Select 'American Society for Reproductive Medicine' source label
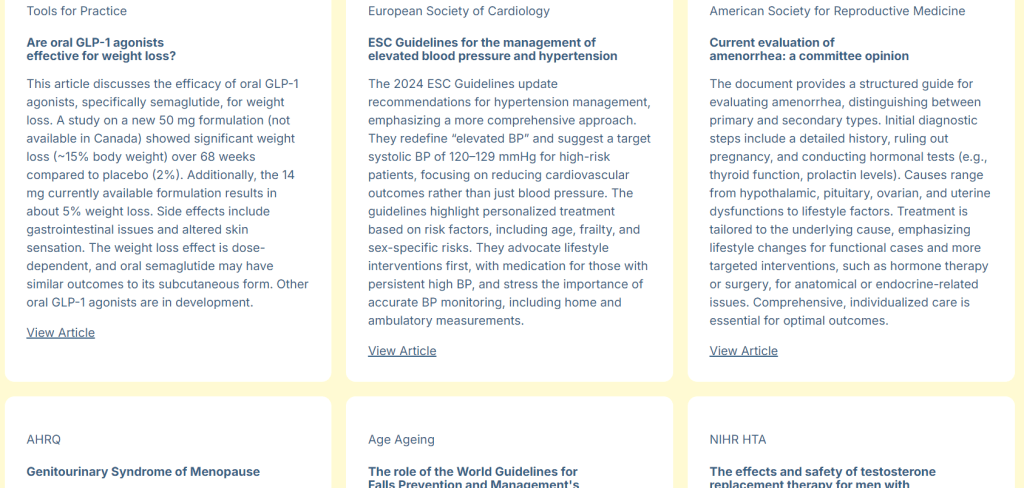Image resolution: width=1024 pixels, height=488 pixels. tap(837, 11)
